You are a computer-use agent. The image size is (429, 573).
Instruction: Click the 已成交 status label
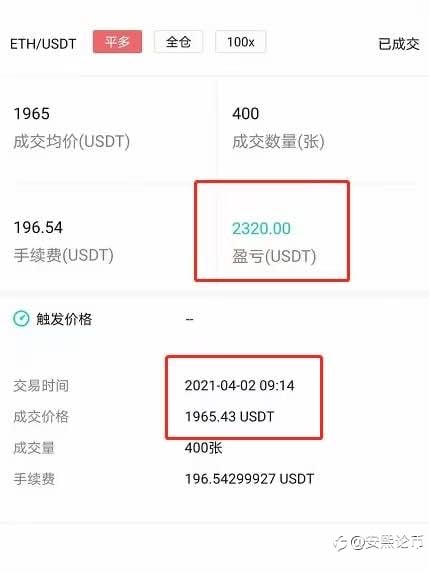coord(399,44)
